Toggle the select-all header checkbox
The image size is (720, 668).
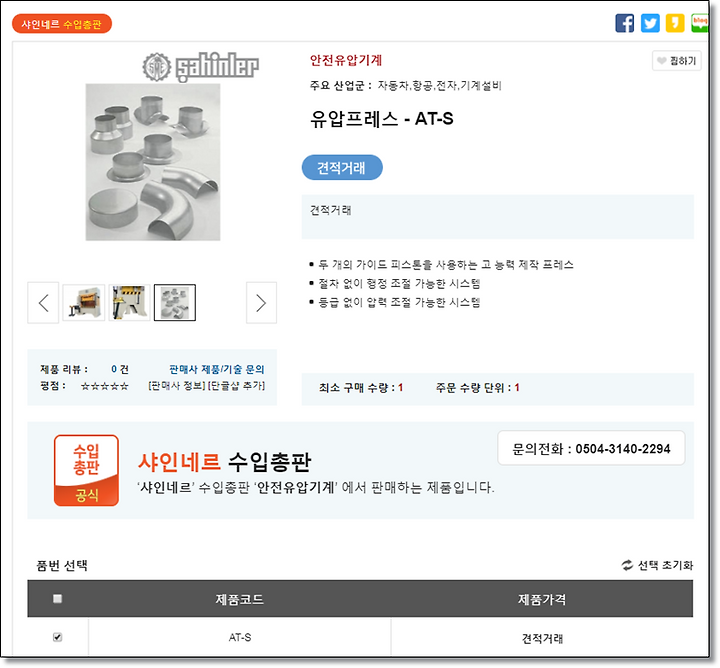coord(57,599)
